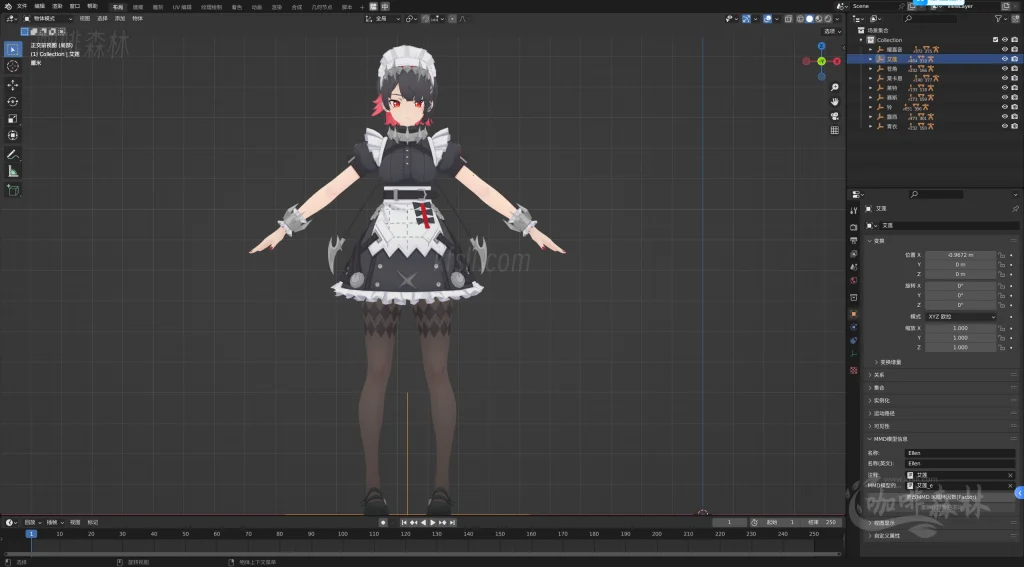Screen dimensions: 1024x567
Task: Switch viewport to rendered shading
Action: point(828,19)
